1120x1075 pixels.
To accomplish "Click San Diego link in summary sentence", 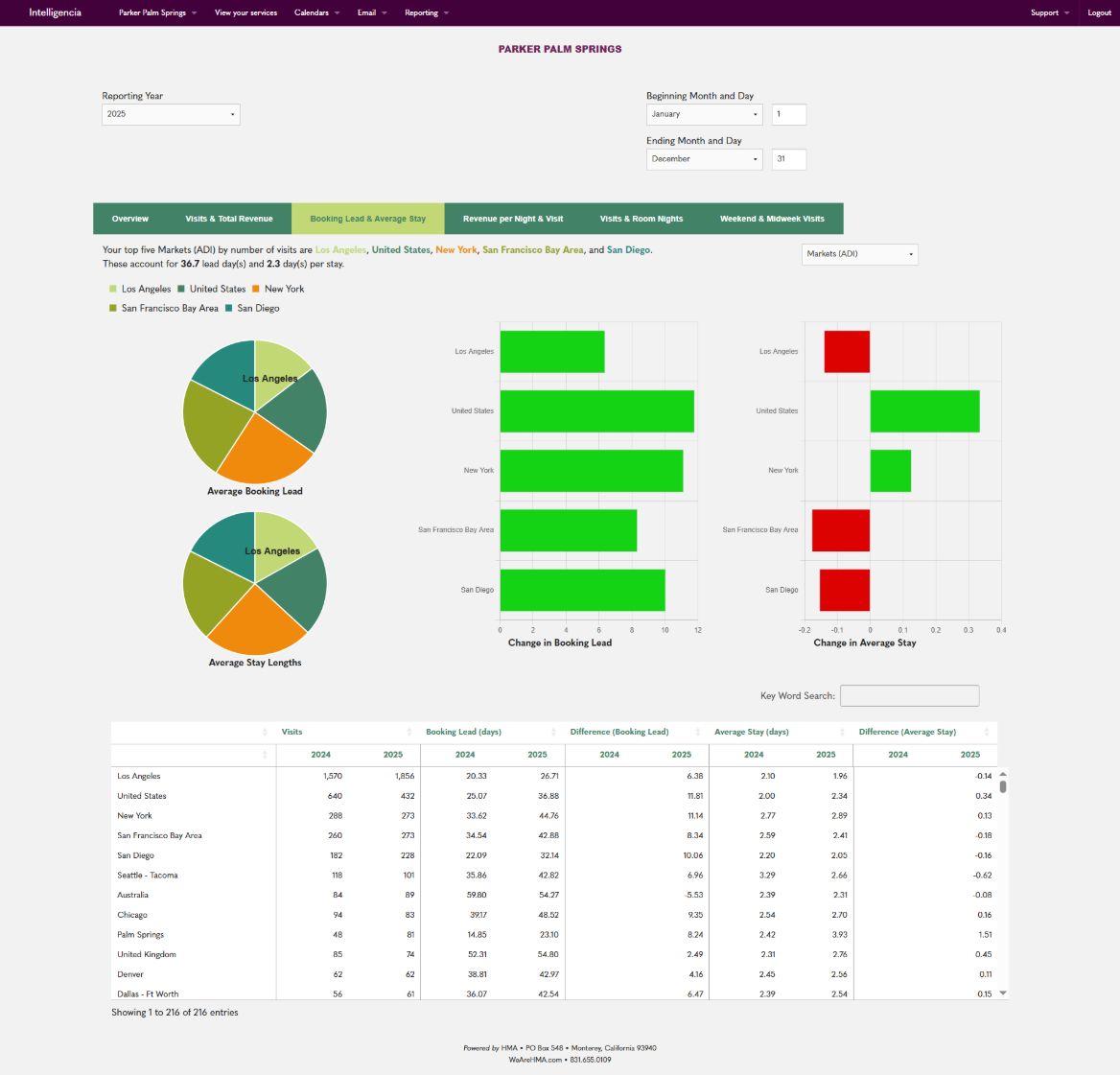I will [629, 250].
